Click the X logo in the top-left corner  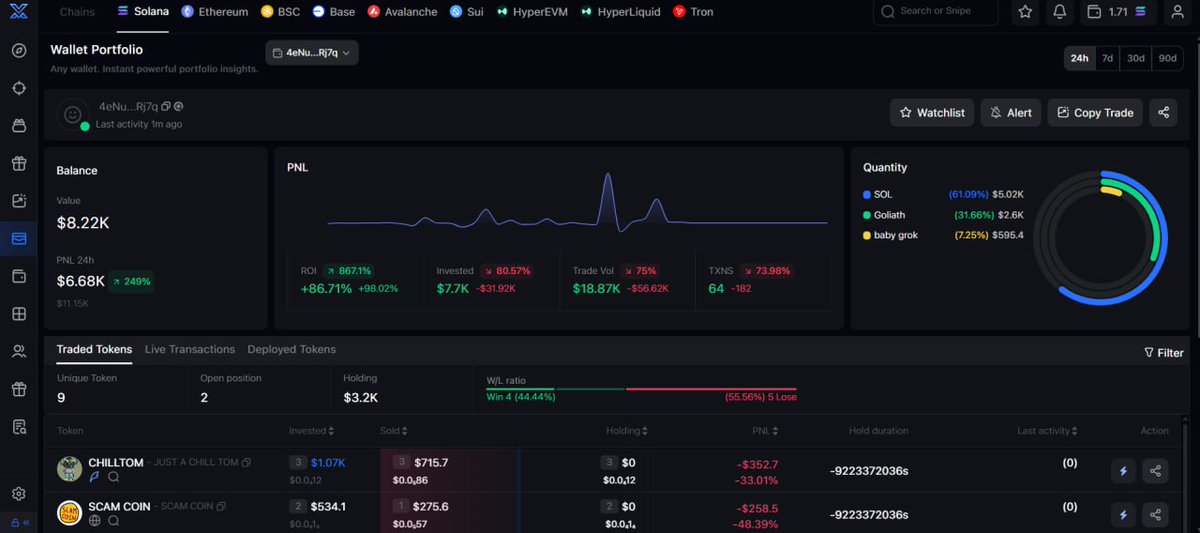point(18,12)
